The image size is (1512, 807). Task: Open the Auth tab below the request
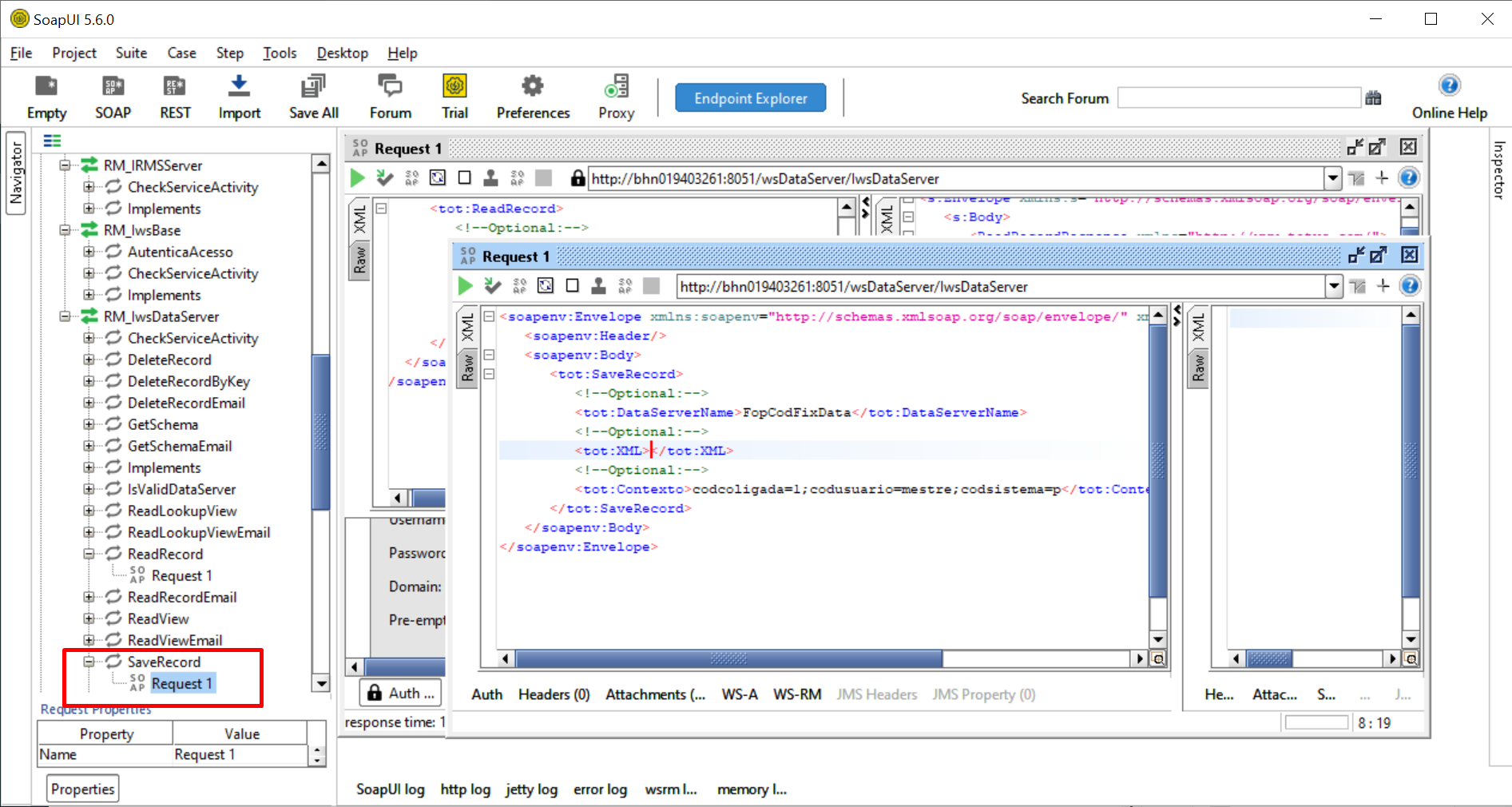point(486,694)
